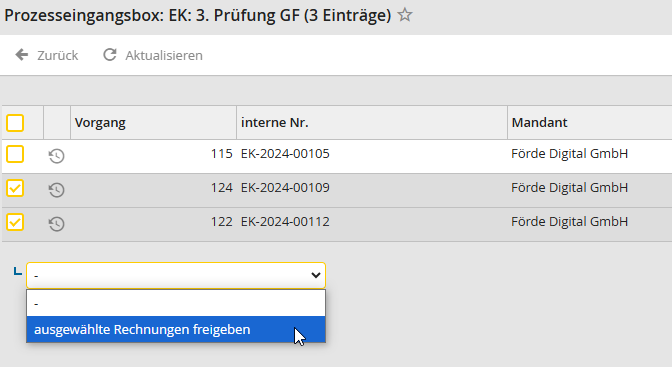The width and height of the screenshot is (672, 367).
Task: Click the Aktualisieren button label
Action: click(164, 55)
